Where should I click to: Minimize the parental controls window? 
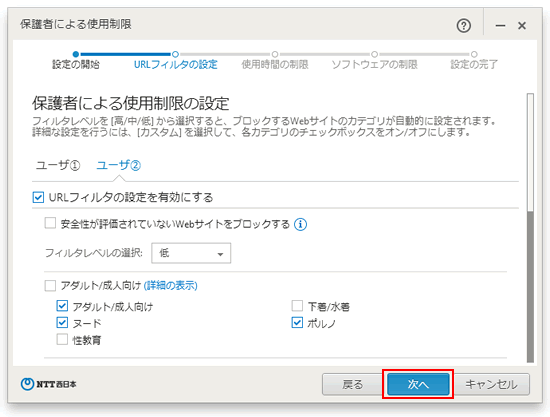501,26
